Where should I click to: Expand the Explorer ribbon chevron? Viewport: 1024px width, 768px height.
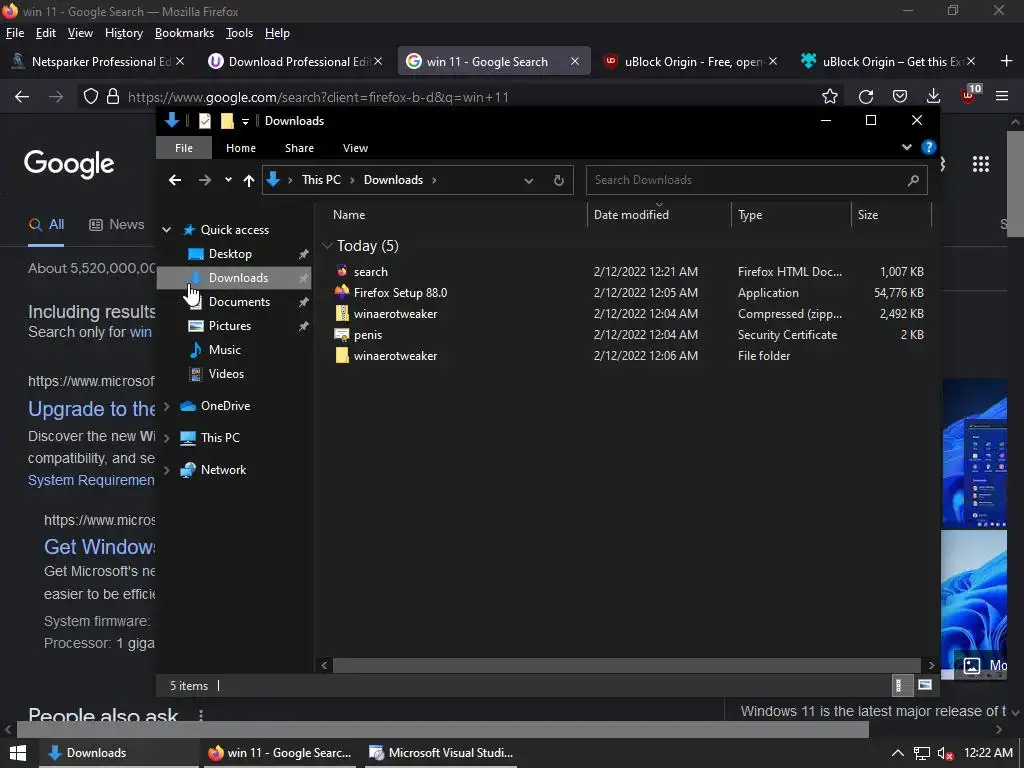pyautogui.click(x=906, y=148)
